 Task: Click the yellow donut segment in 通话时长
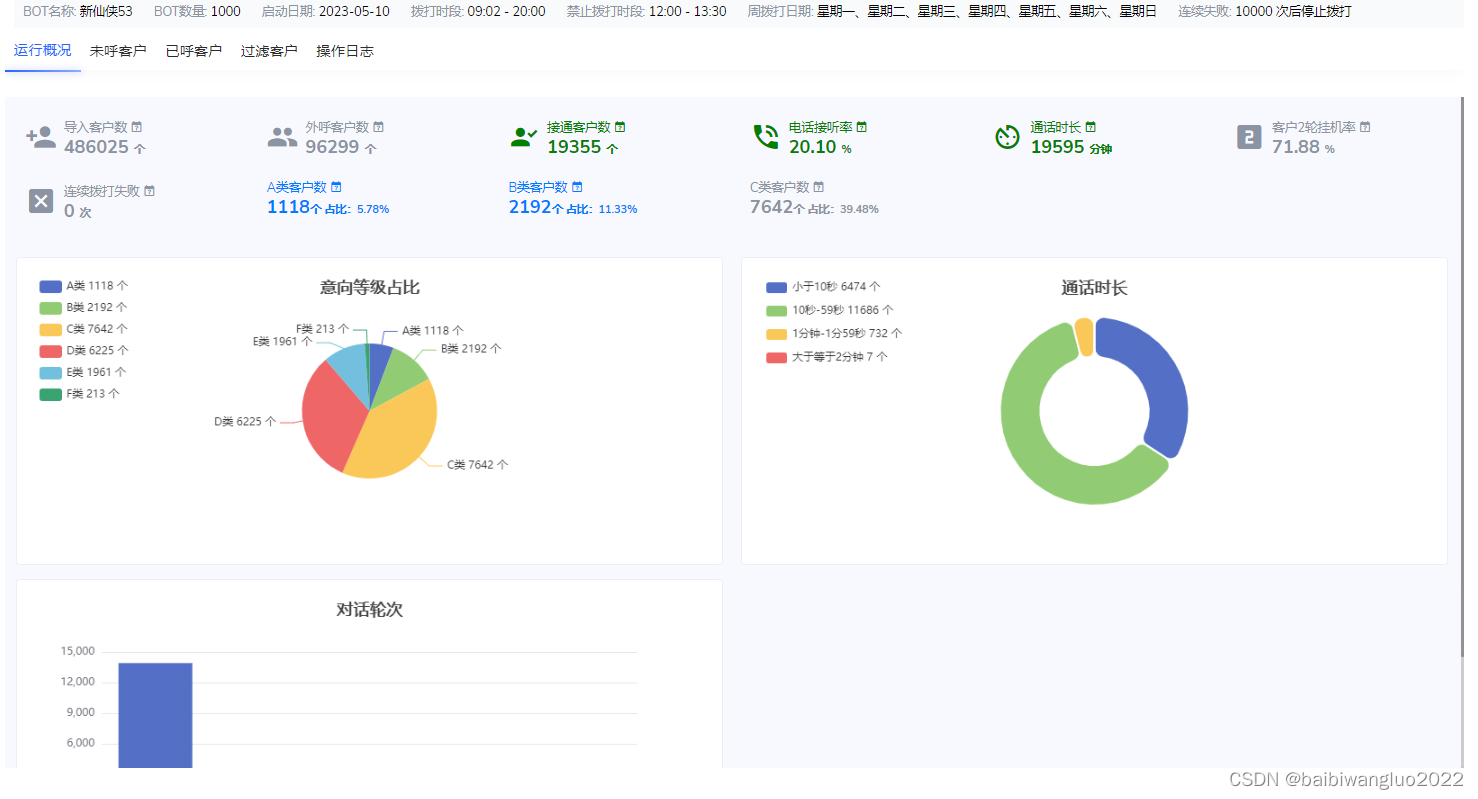coord(1084,337)
